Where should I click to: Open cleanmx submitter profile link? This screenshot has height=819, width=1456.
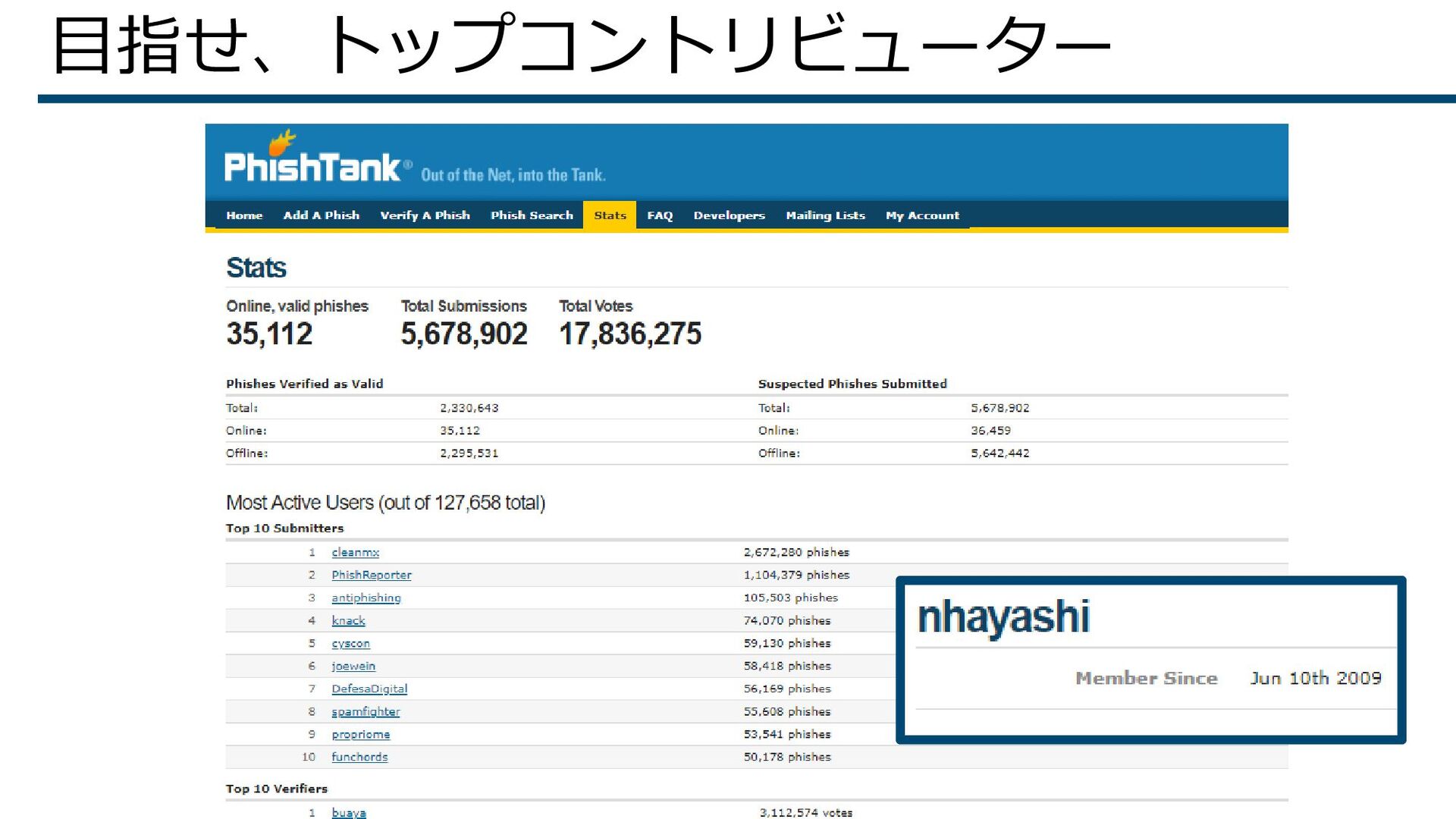[x=355, y=553]
